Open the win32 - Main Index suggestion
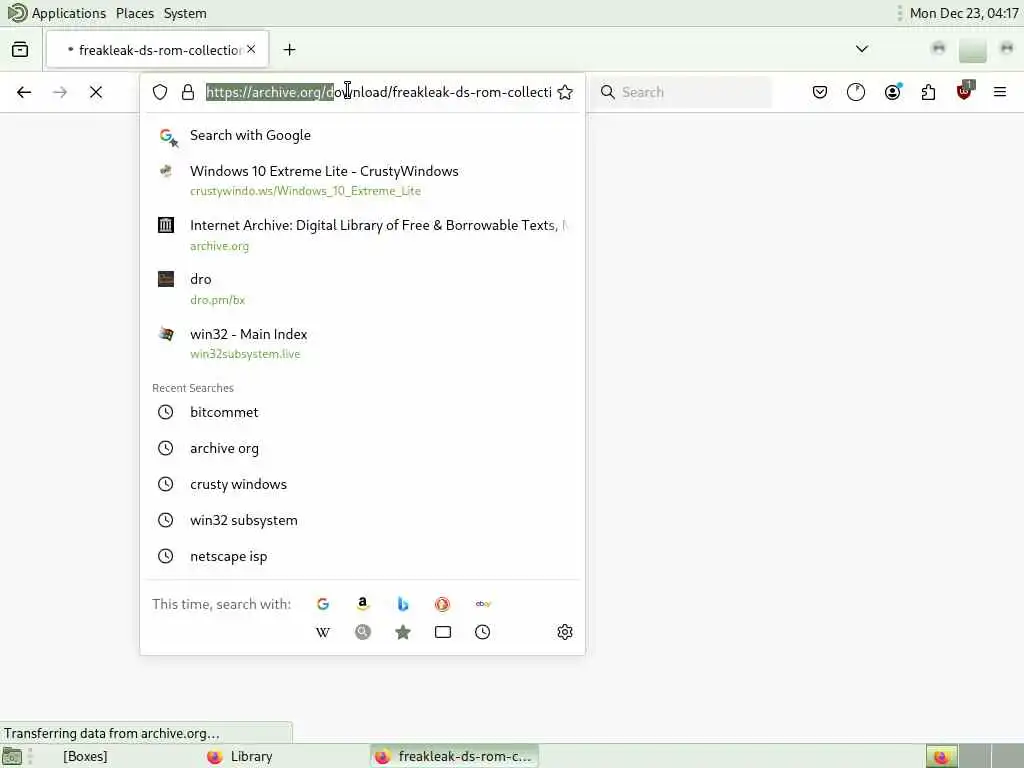Image resolution: width=1024 pixels, height=768 pixels. [x=362, y=343]
